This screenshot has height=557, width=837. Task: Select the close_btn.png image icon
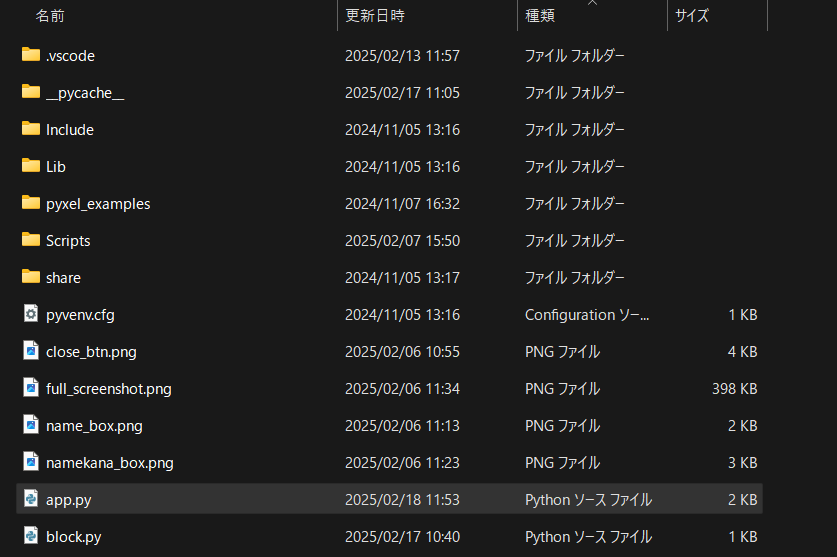[30, 351]
